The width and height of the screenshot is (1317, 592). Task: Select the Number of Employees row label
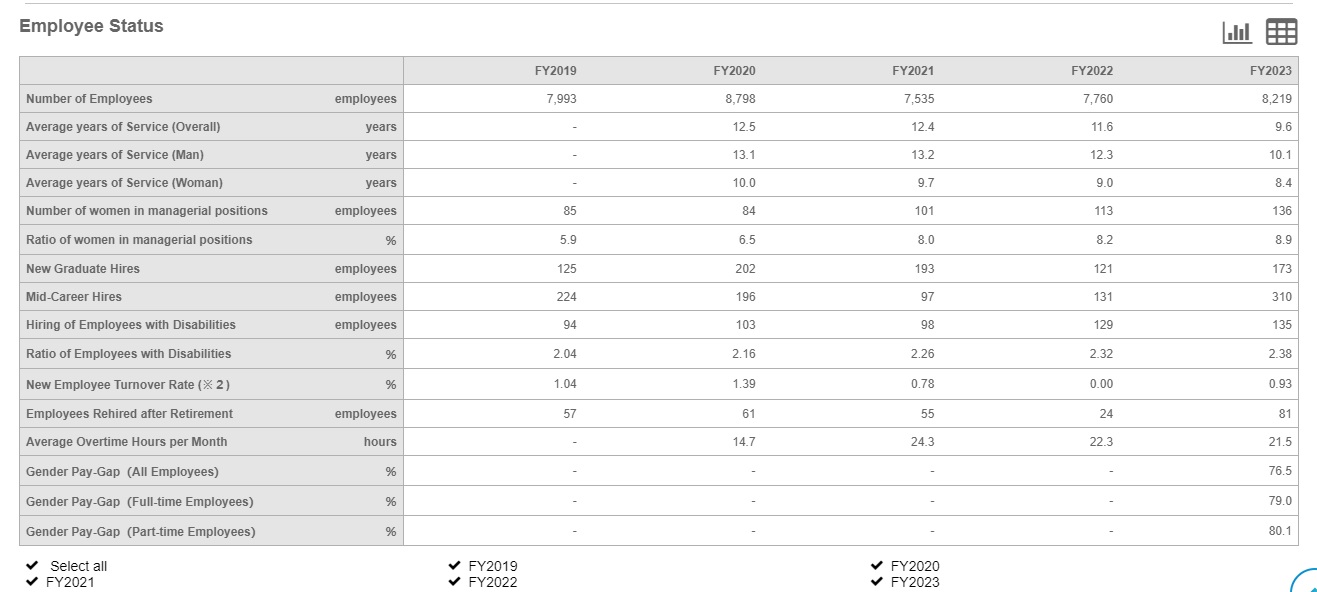click(x=89, y=99)
